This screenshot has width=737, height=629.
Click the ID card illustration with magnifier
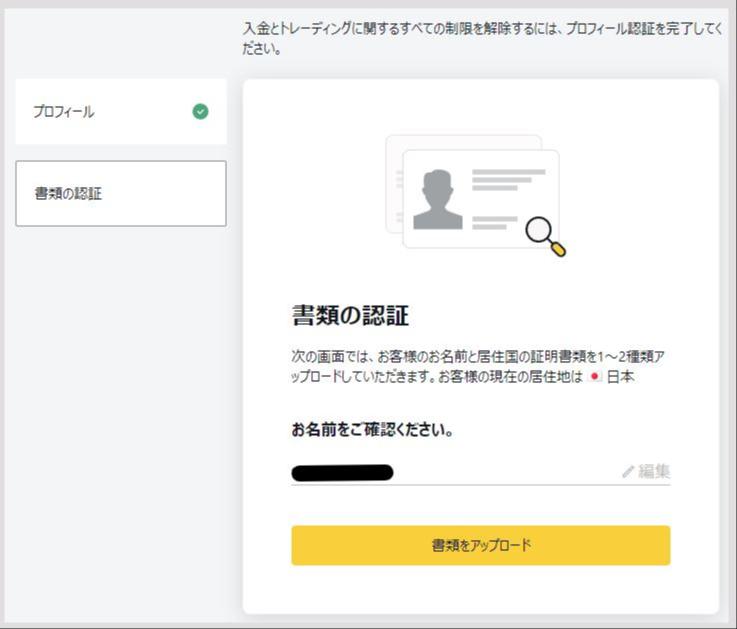click(476, 196)
